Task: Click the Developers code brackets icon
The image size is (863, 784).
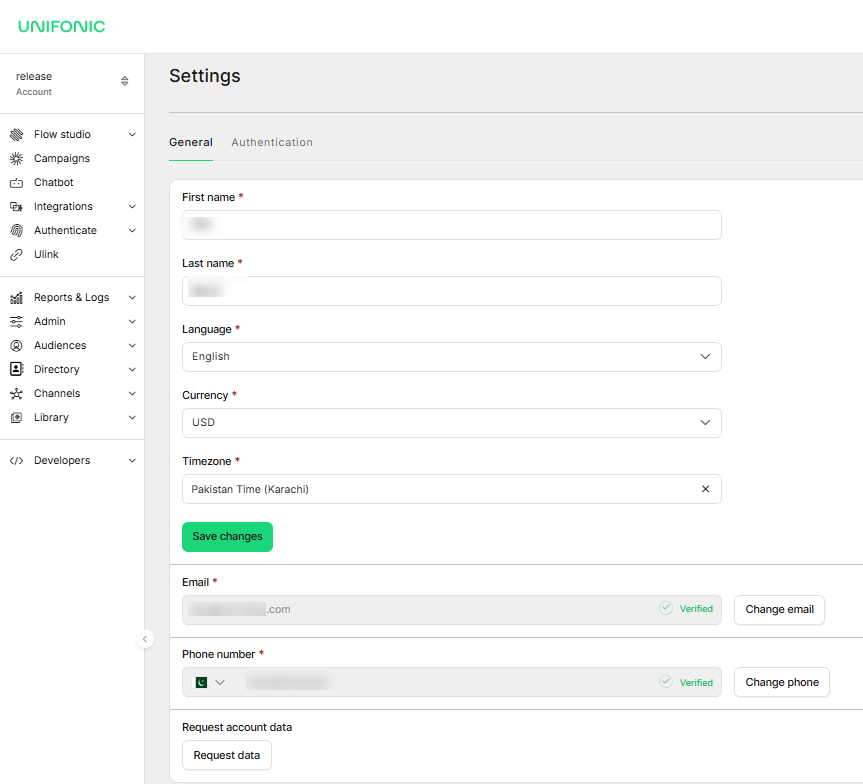Action: click(x=17, y=461)
